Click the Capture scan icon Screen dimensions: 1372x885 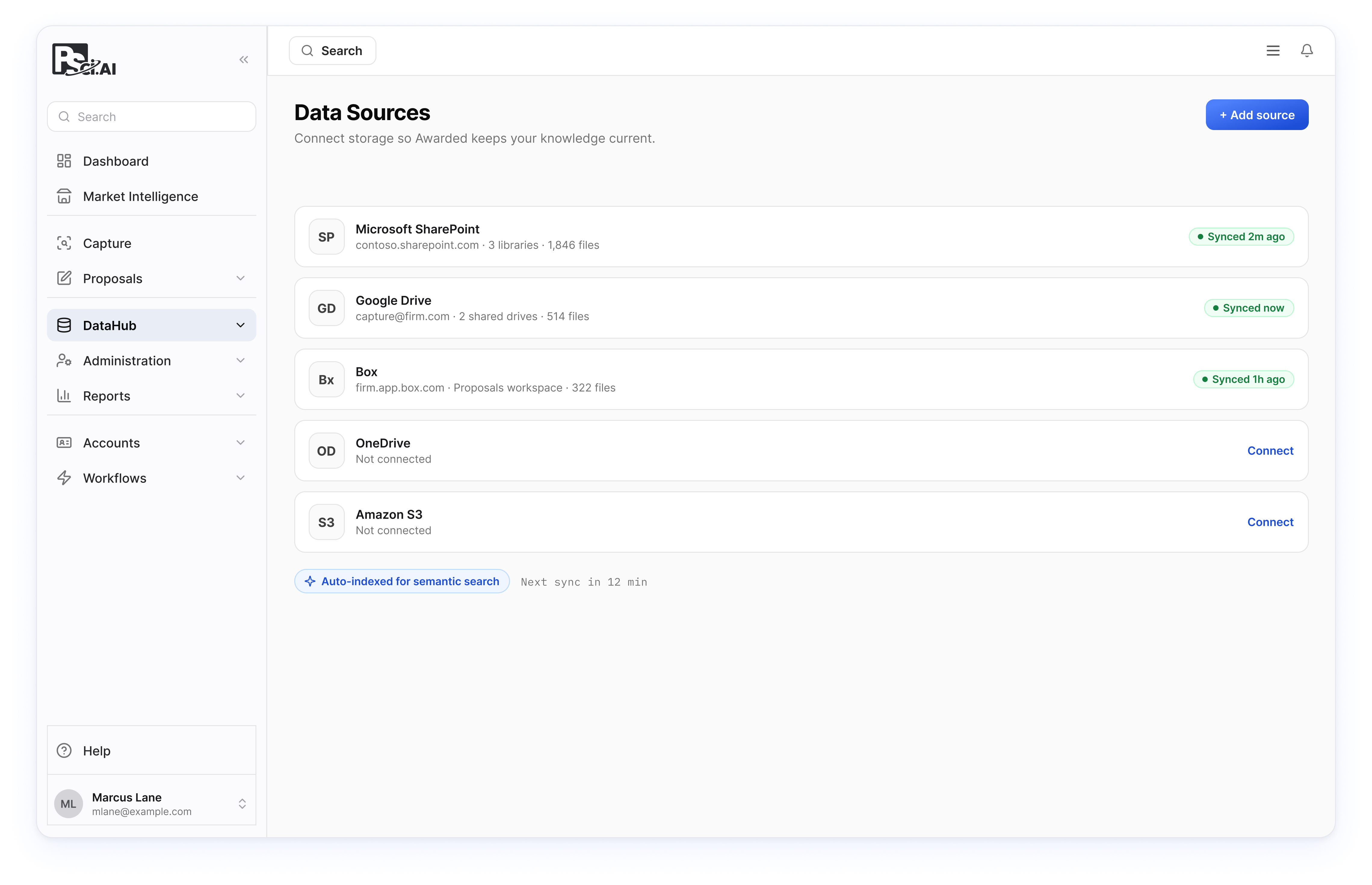coord(64,243)
